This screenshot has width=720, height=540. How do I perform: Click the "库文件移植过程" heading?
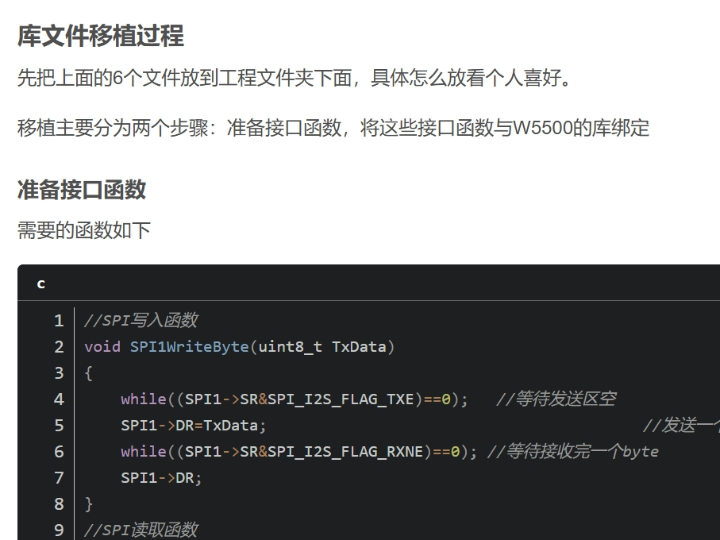tap(101, 36)
